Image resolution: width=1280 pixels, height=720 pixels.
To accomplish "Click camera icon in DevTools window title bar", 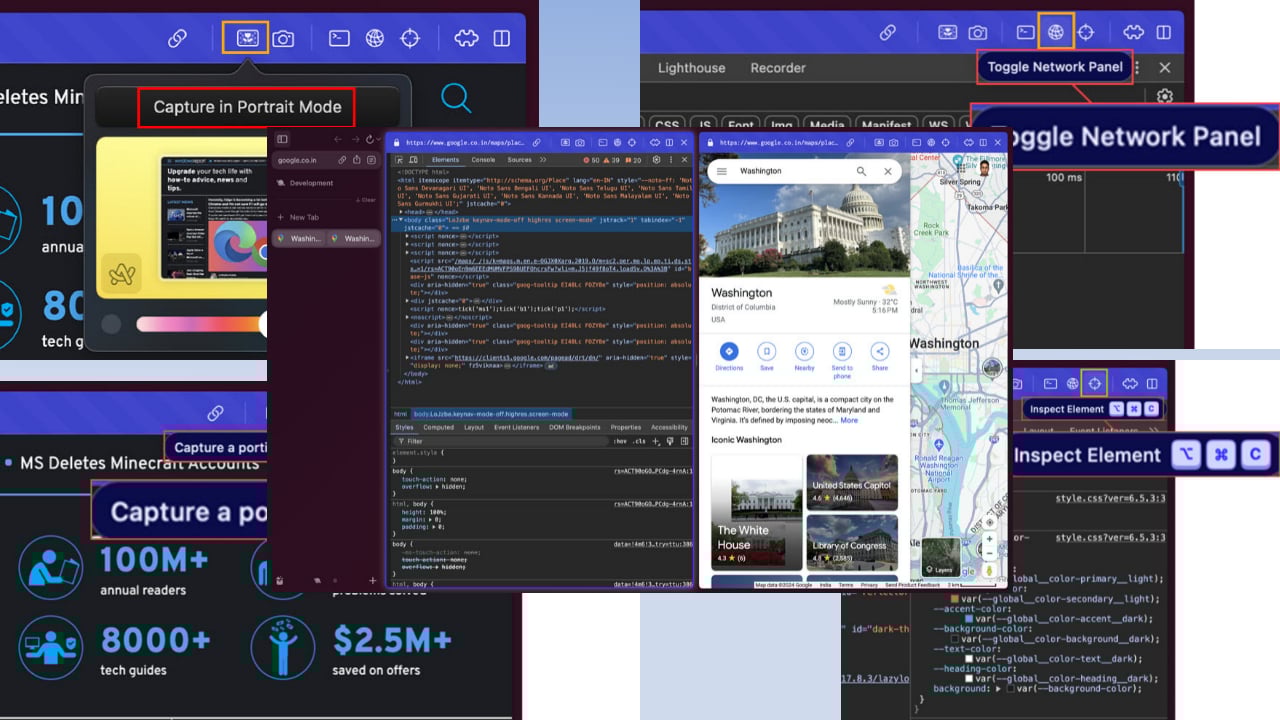I will pyautogui.click(x=580, y=143).
